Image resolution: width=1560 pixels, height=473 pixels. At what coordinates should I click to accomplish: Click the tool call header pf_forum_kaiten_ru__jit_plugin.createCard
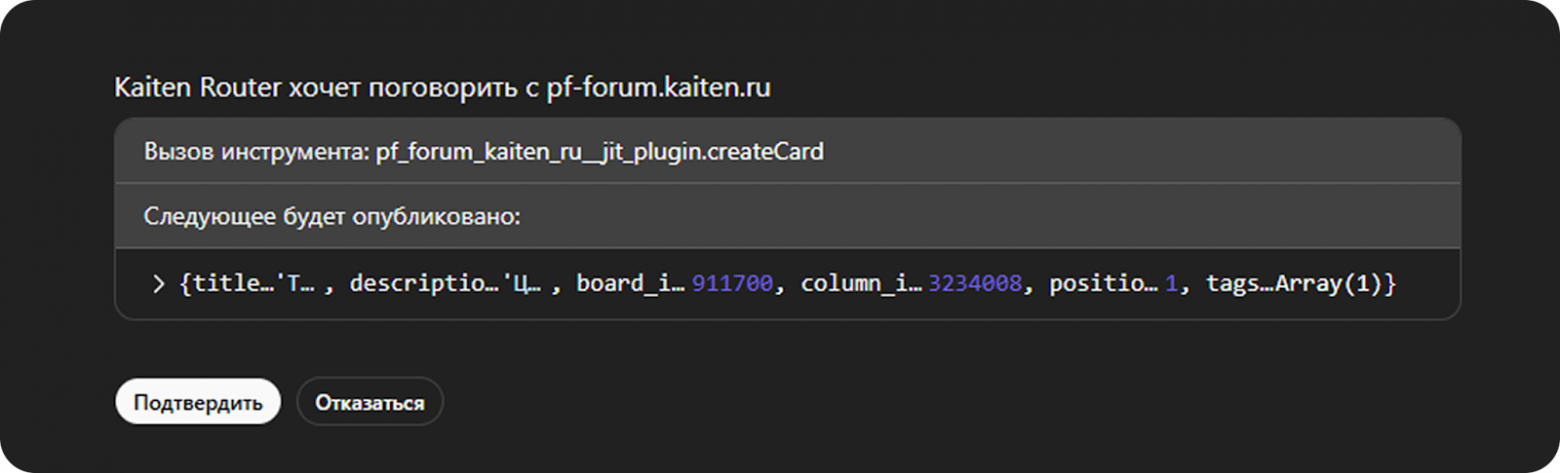pos(788,153)
